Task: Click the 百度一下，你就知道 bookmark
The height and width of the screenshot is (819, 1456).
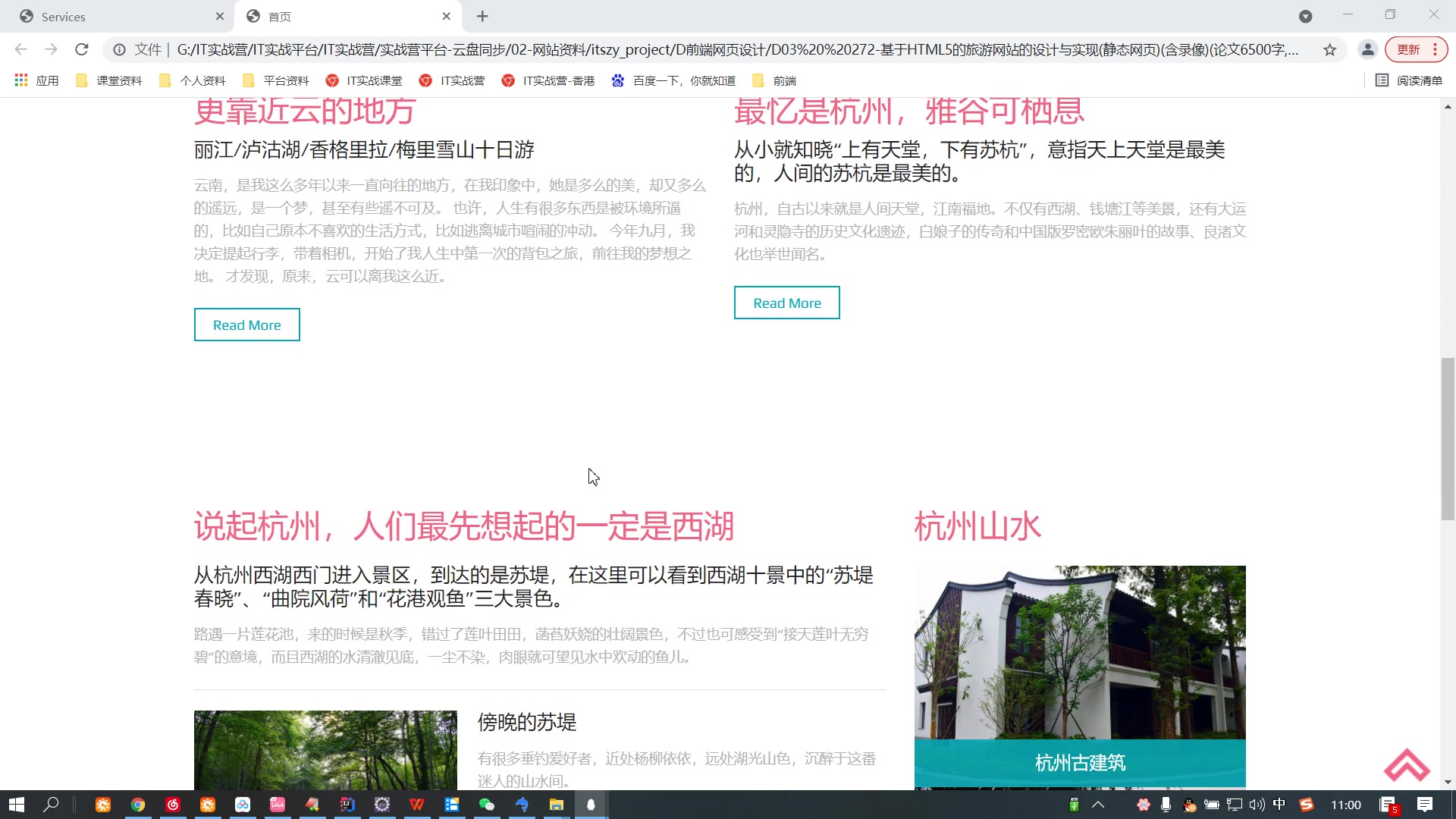Action: (674, 80)
